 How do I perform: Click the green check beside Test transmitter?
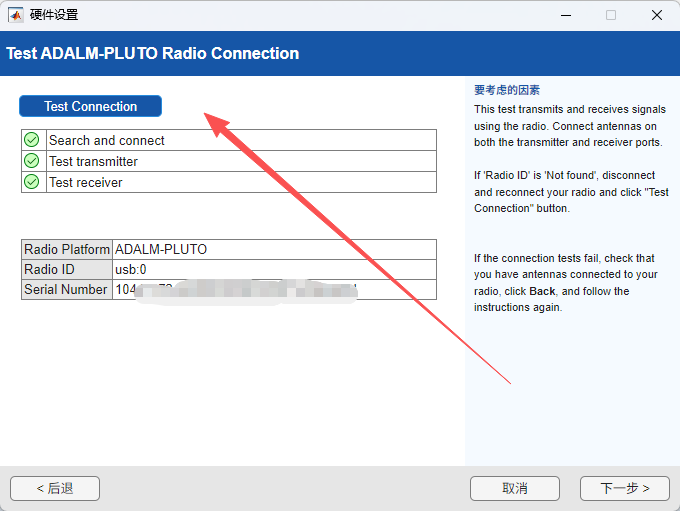(x=32, y=161)
